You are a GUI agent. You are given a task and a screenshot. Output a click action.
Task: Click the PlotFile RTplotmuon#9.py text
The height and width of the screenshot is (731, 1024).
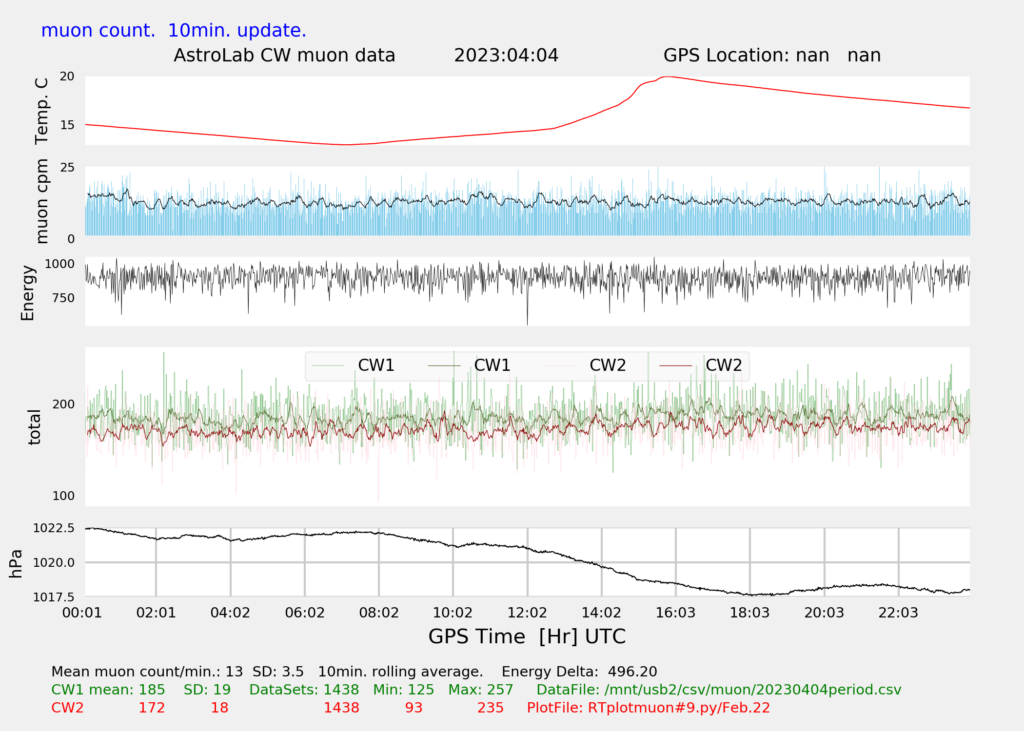pos(648,708)
